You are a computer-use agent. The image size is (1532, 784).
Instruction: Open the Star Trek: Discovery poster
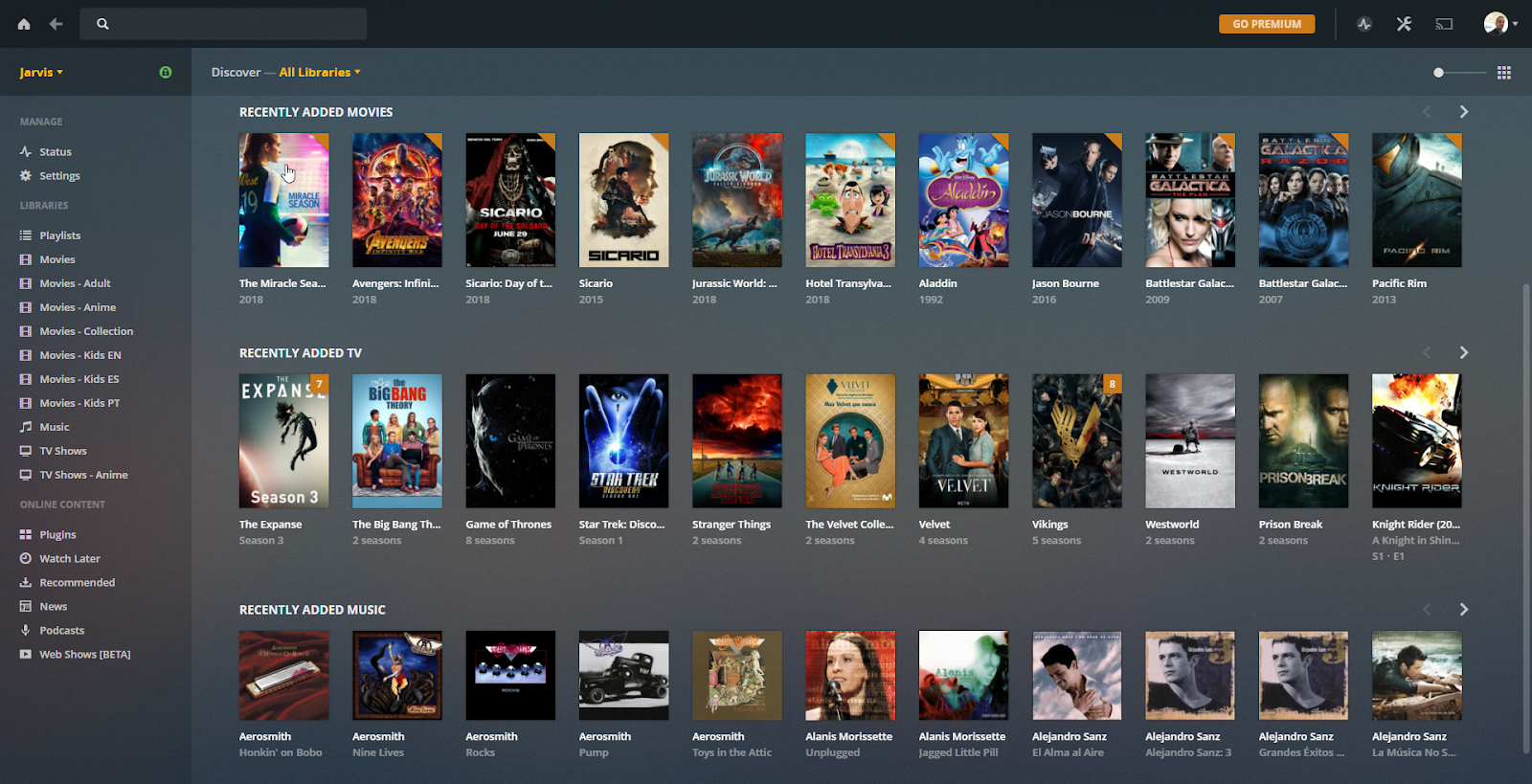coord(623,441)
